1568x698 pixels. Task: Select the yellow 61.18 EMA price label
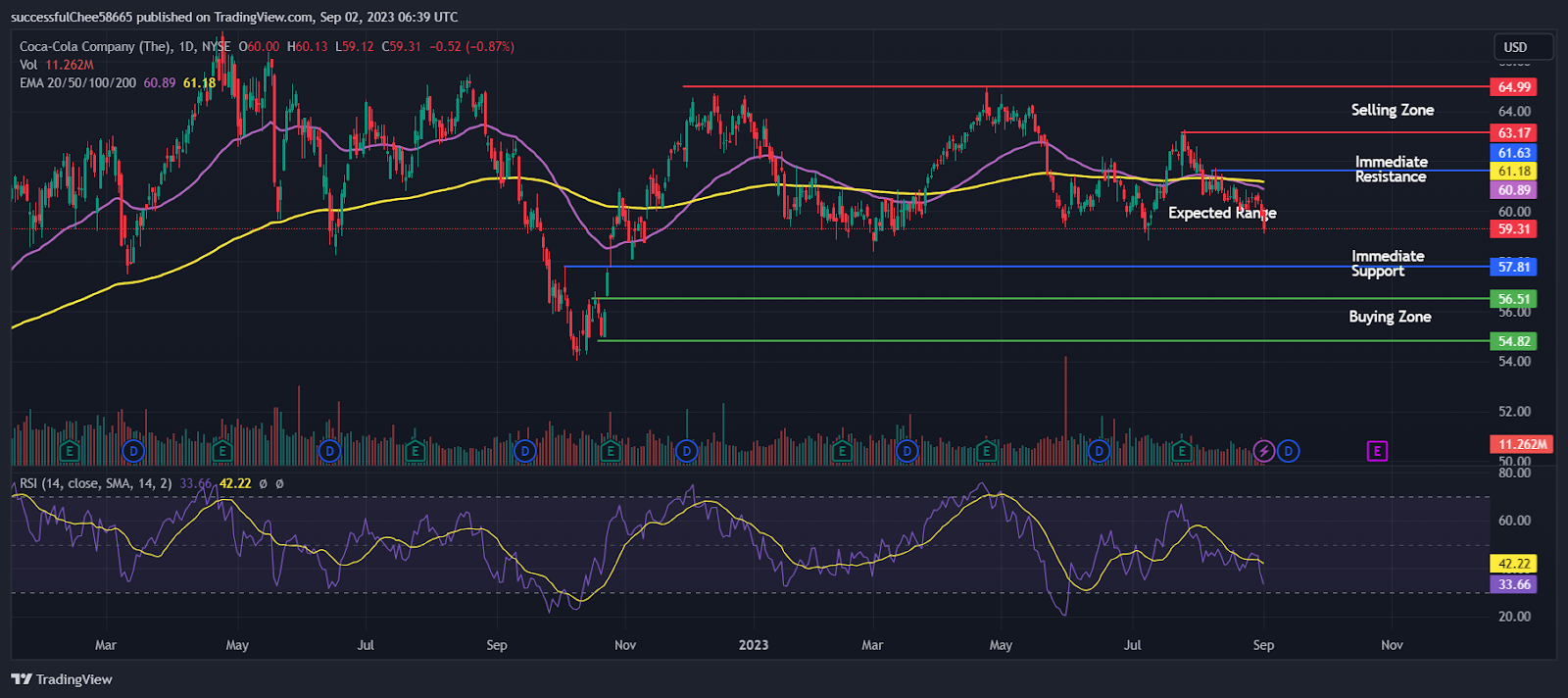[x=1513, y=172]
